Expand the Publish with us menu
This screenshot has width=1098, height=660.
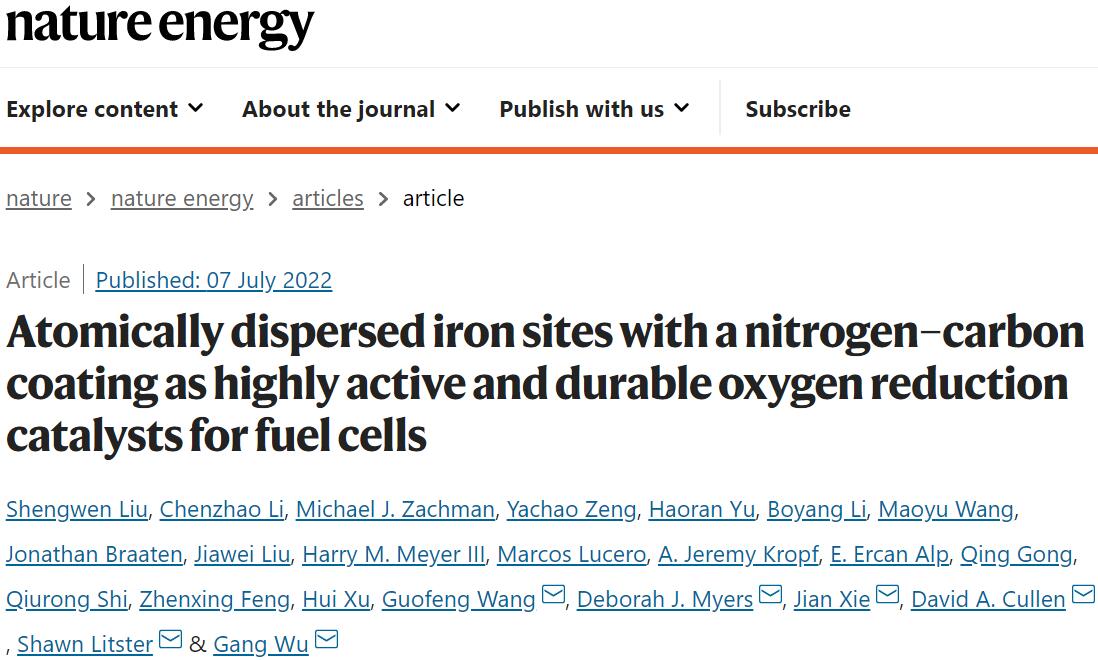[x=594, y=109]
